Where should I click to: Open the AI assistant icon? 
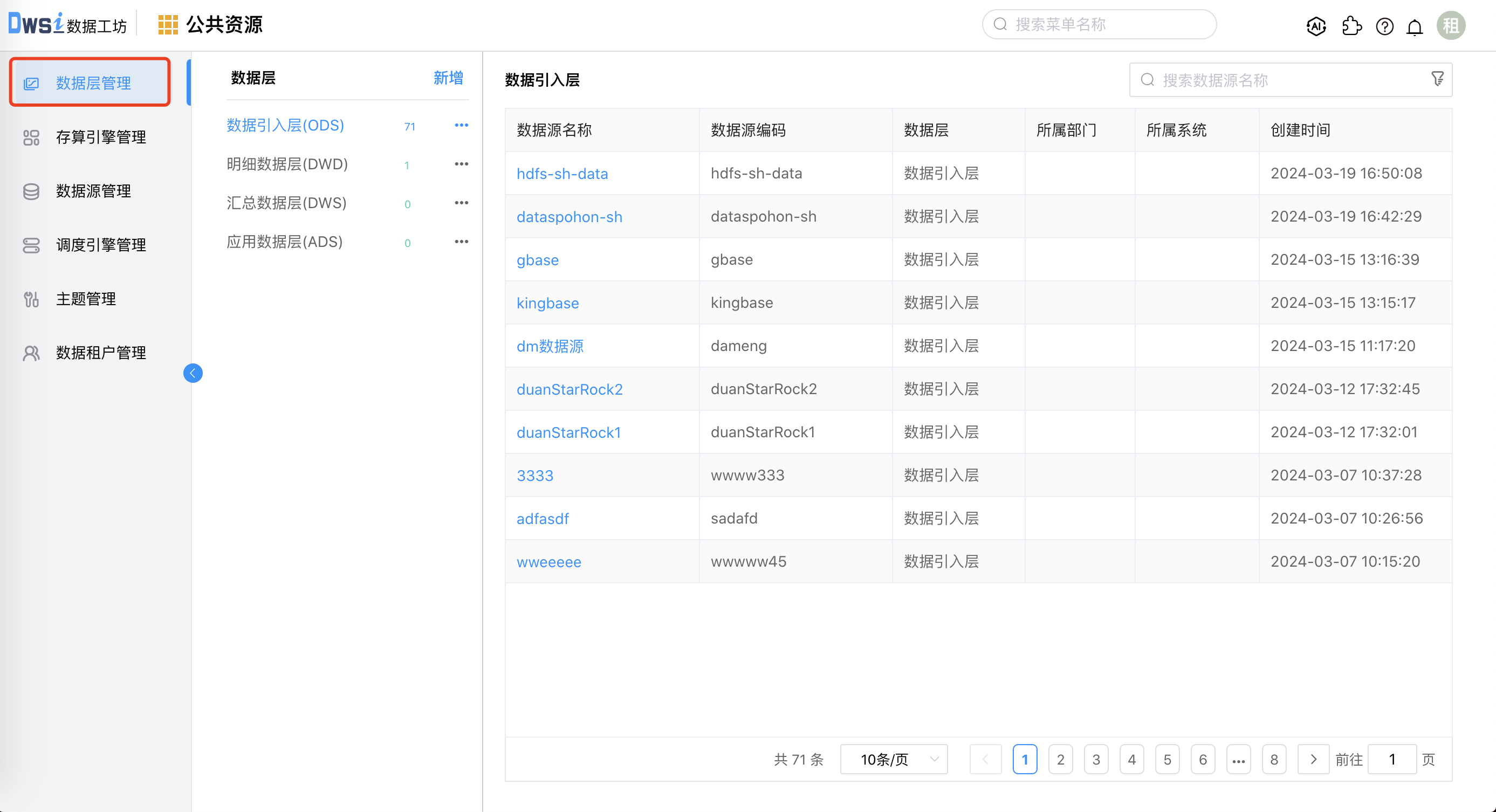tap(1316, 25)
